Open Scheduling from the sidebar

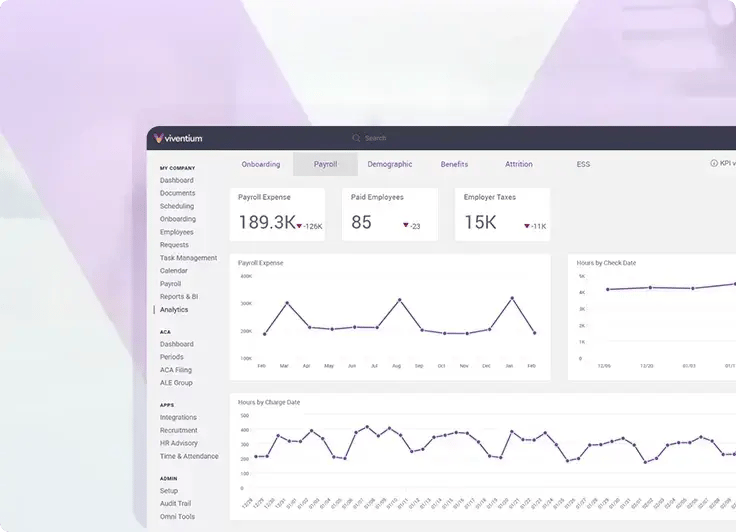(x=177, y=206)
